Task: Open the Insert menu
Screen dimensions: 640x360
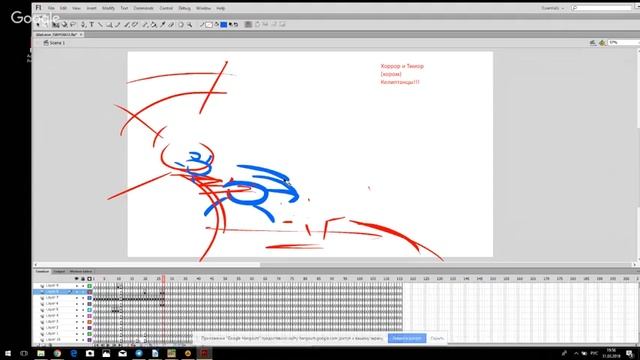Action: (x=91, y=8)
